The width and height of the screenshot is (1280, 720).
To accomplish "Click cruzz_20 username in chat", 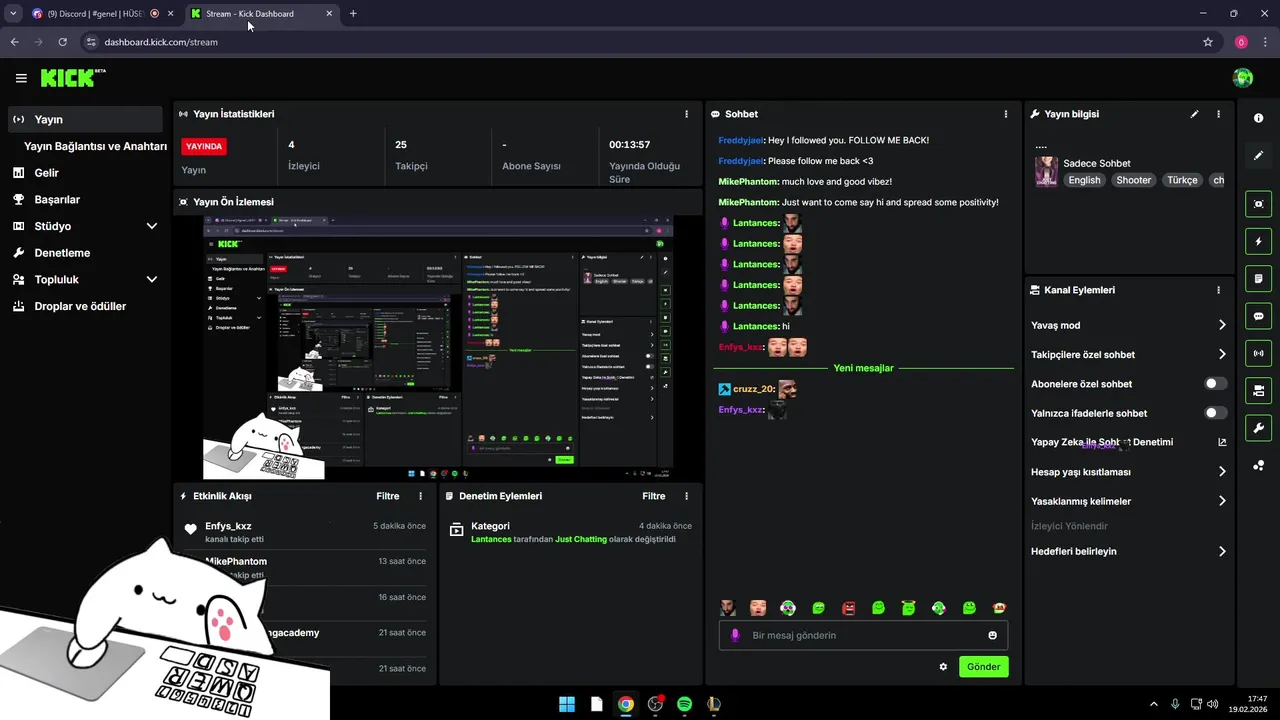I will 754,389.
